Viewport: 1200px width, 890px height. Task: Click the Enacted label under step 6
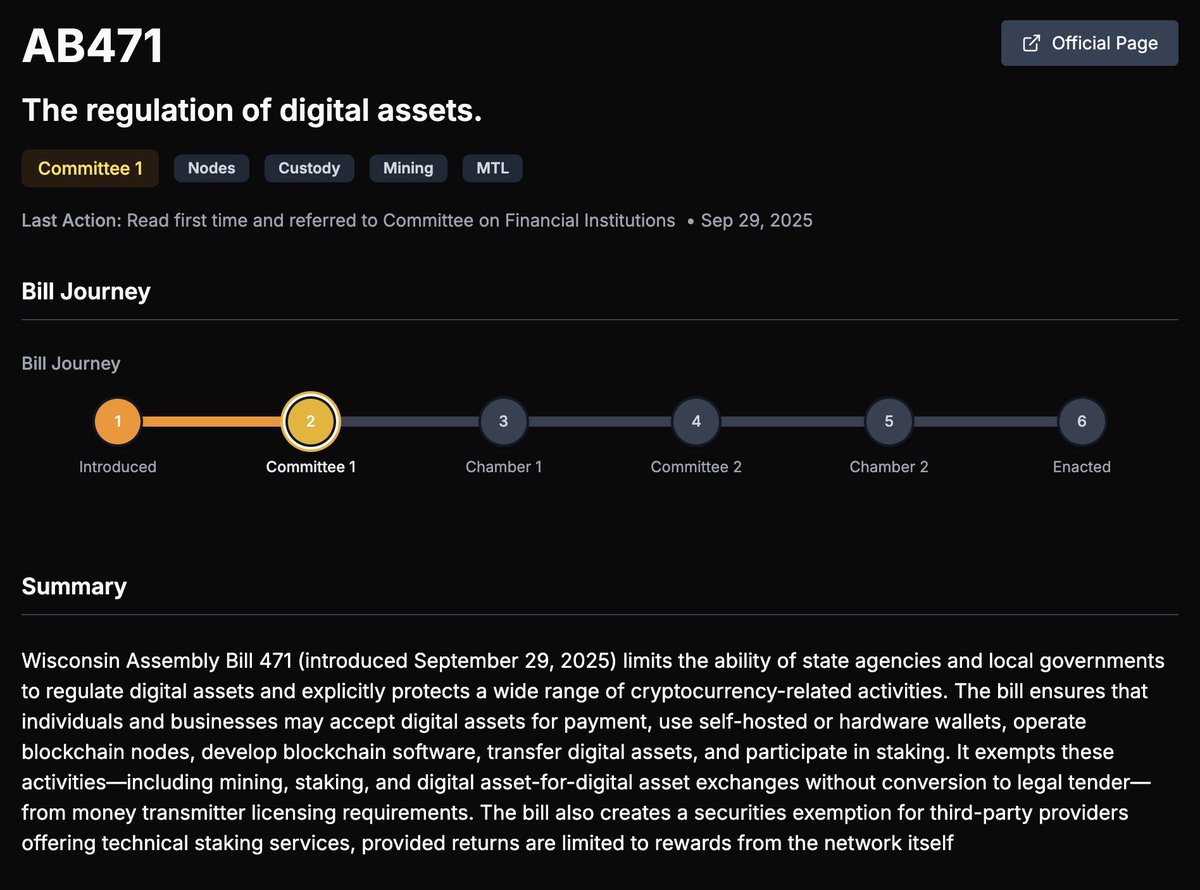tap(1082, 467)
